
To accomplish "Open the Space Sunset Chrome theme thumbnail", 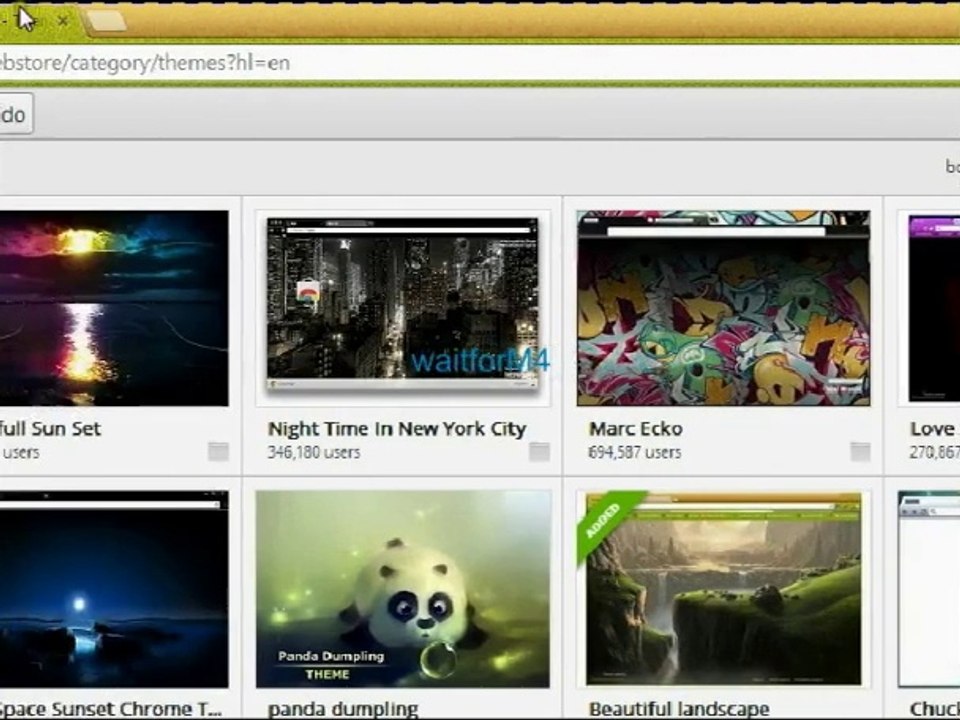I will tap(112, 588).
